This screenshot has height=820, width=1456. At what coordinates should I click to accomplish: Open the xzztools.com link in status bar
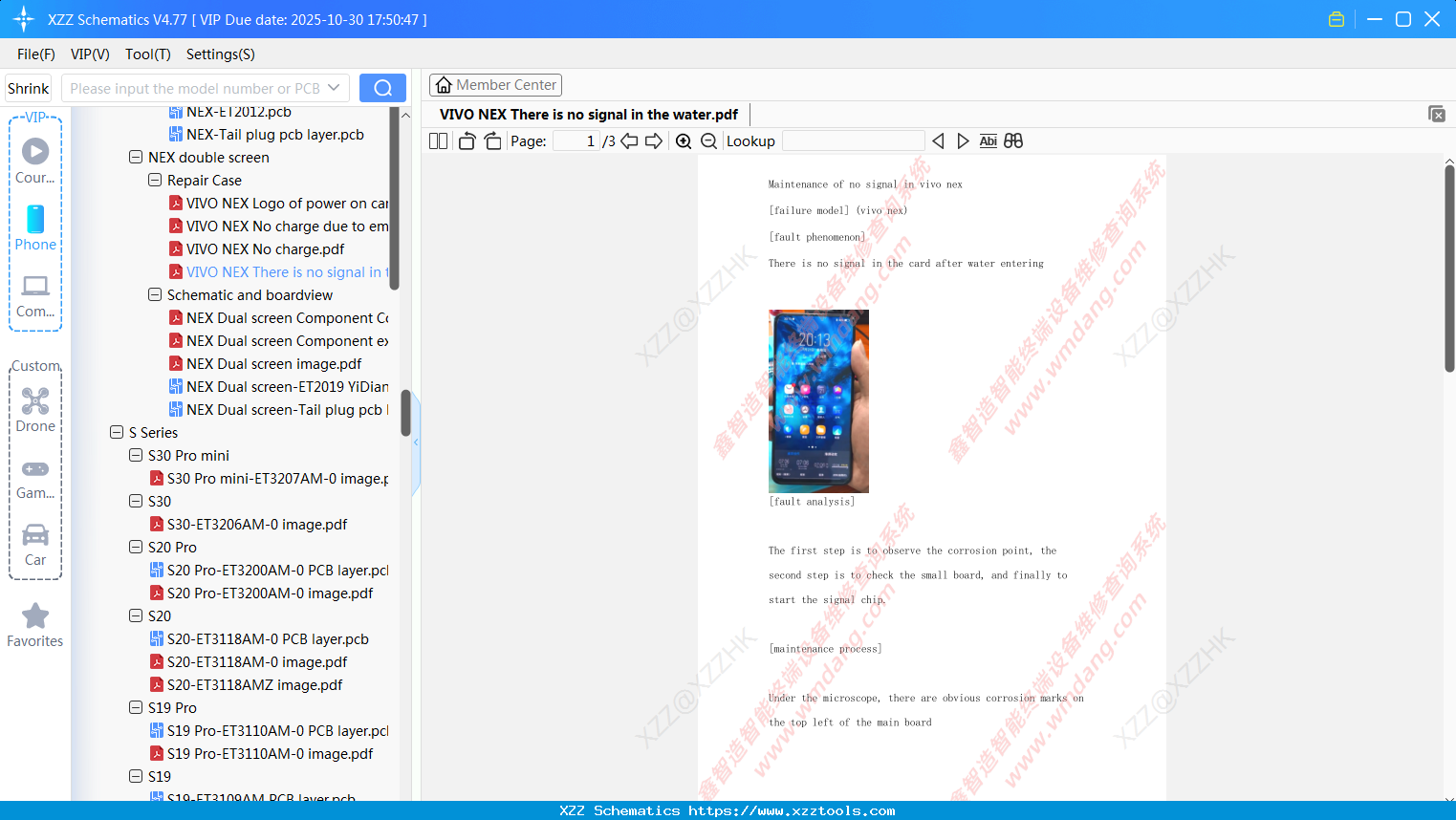pyautogui.click(x=792, y=810)
